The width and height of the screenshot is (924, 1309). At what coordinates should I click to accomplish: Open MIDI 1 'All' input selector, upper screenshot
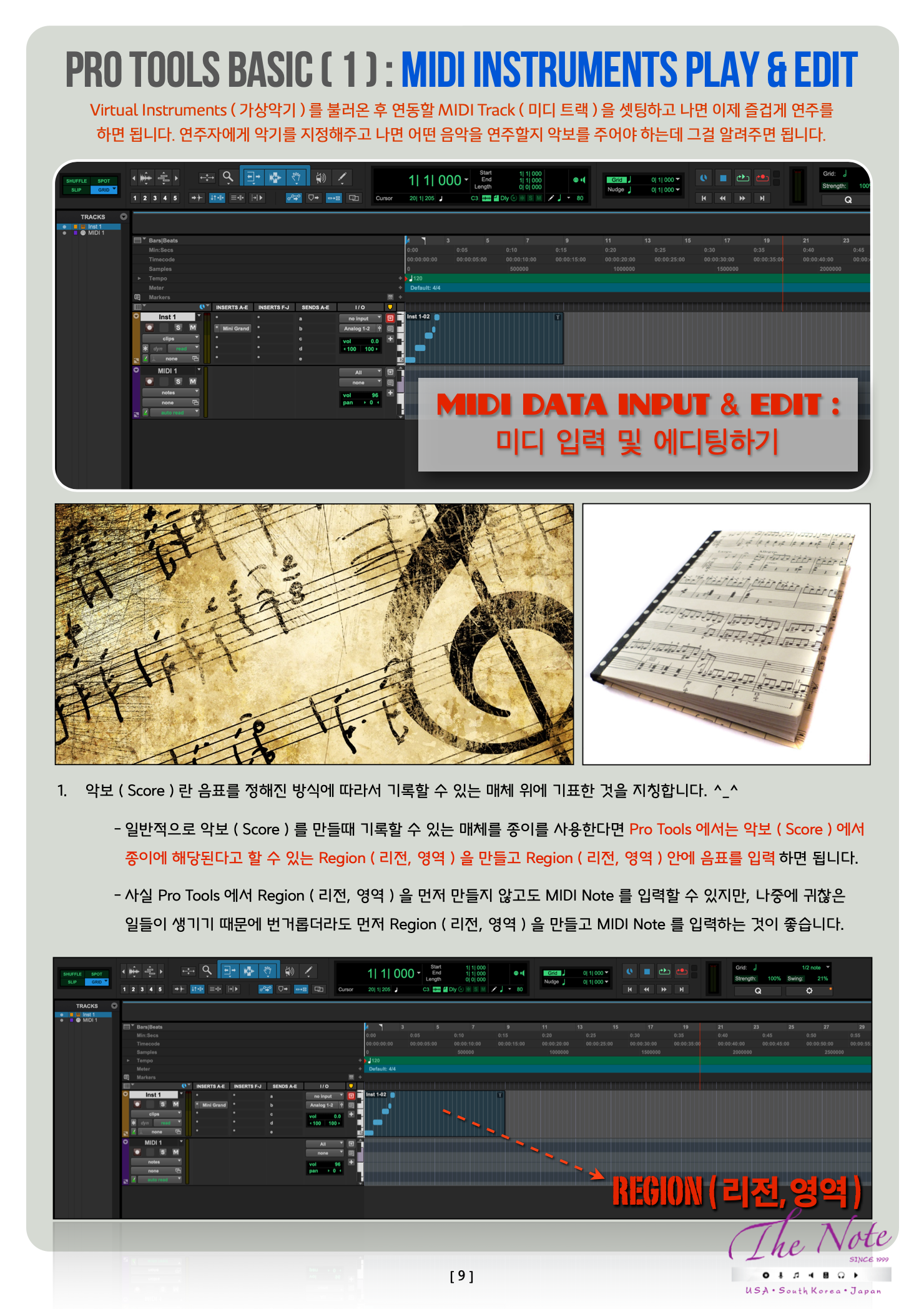360,372
